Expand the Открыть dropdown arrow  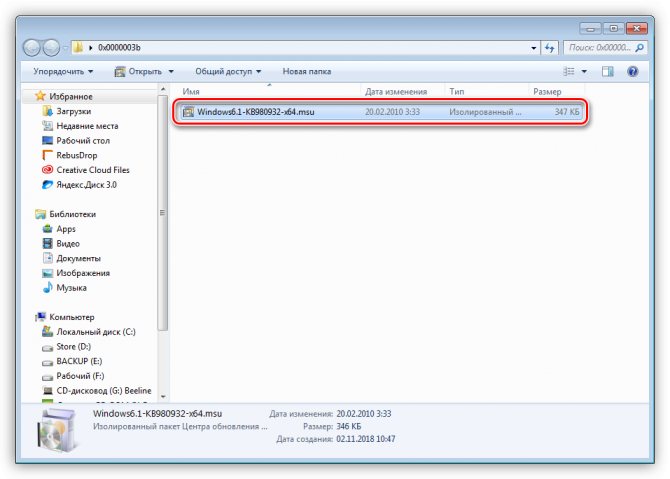tap(171, 71)
